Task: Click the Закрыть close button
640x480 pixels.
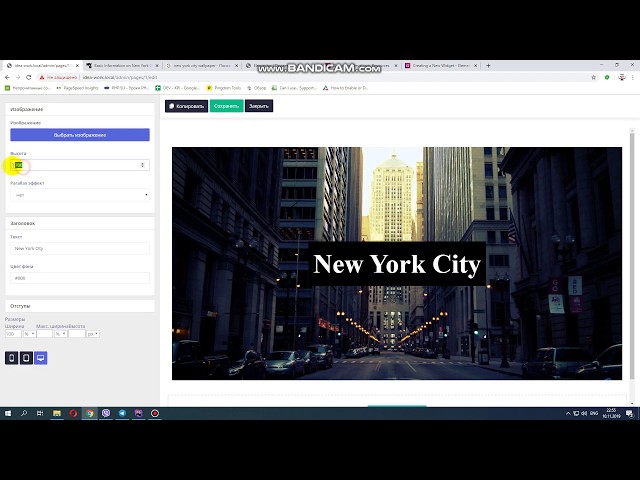Action: click(x=259, y=106)
